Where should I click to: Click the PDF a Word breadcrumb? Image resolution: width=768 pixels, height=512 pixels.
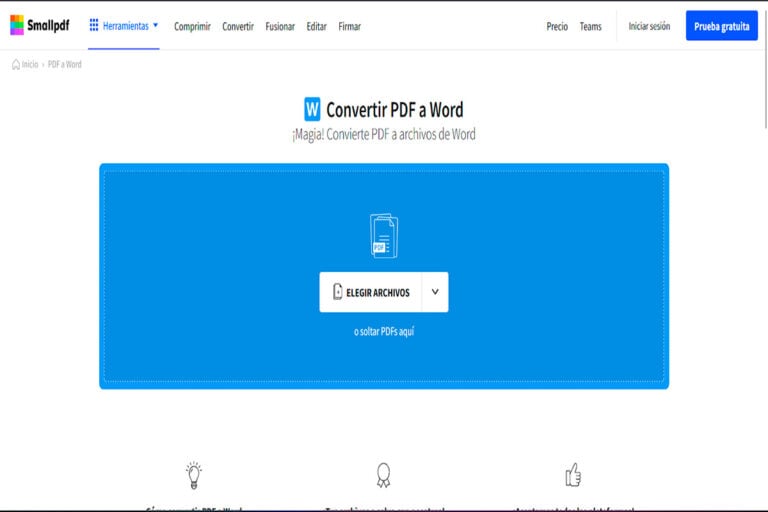pos(65,64)
